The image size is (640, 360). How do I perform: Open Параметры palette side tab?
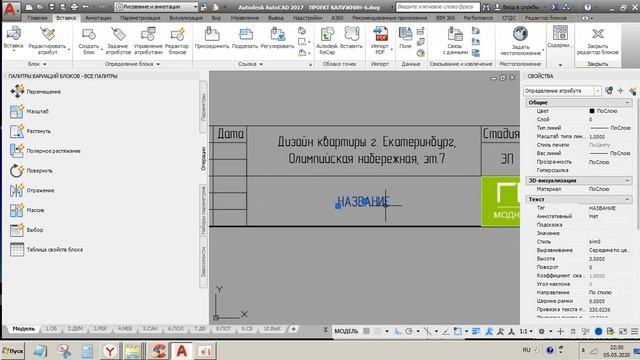[x=203, y=107]
